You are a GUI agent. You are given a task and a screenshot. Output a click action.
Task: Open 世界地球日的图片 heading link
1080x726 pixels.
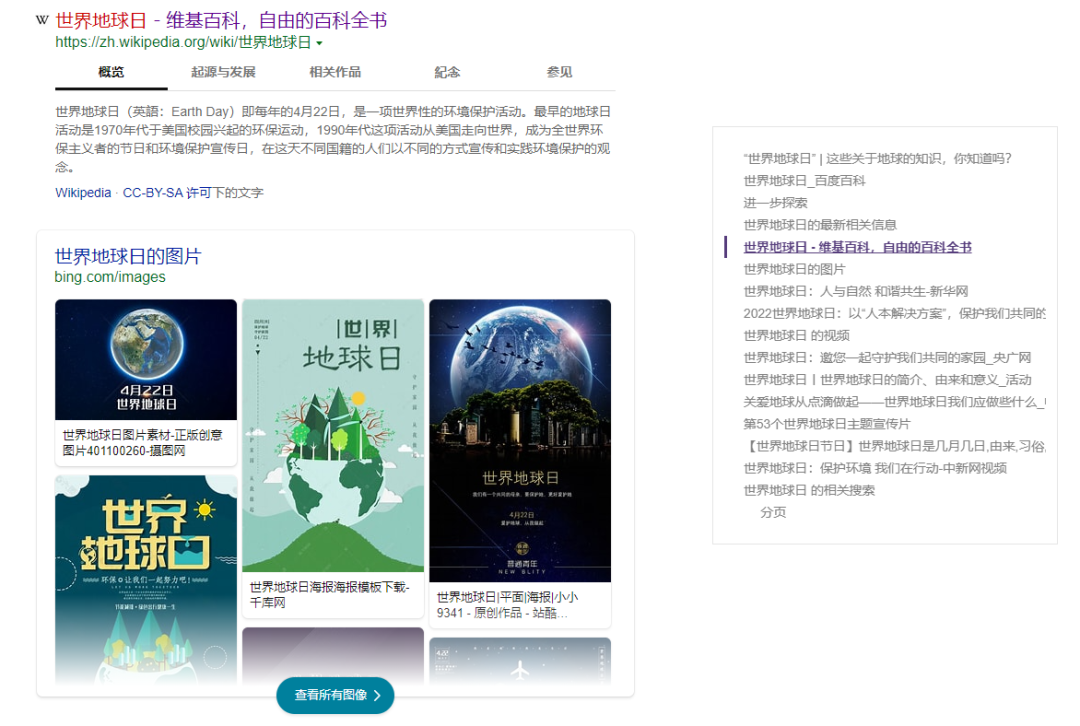click(128, 256)
